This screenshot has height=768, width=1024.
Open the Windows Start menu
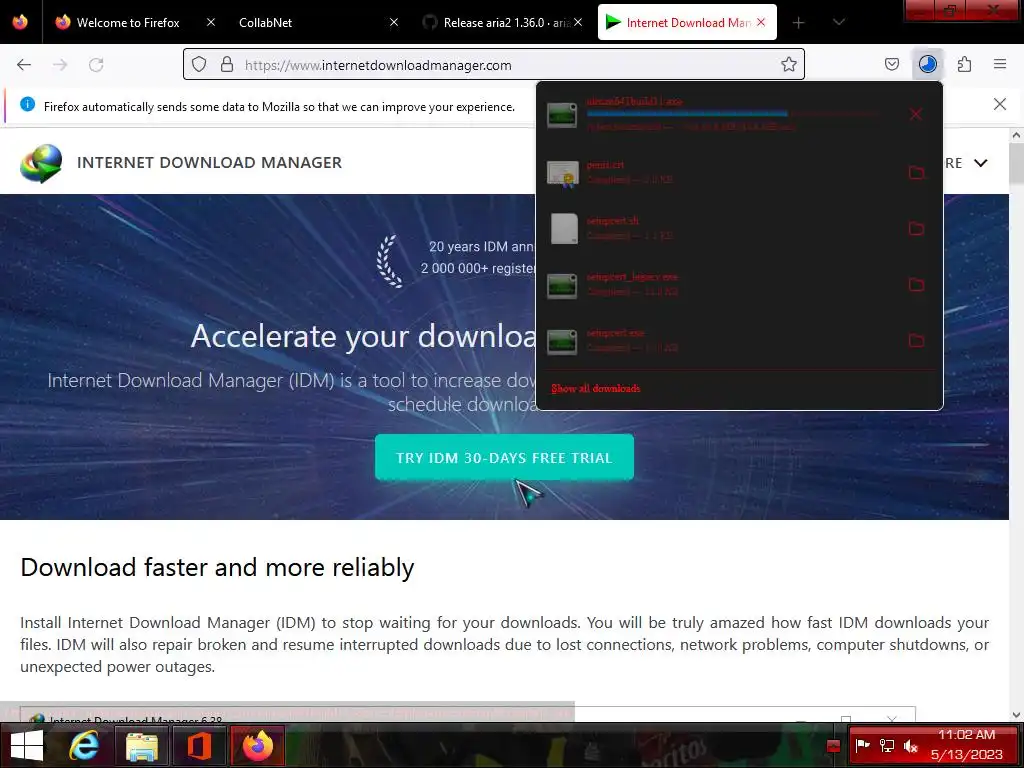[27, 746]
